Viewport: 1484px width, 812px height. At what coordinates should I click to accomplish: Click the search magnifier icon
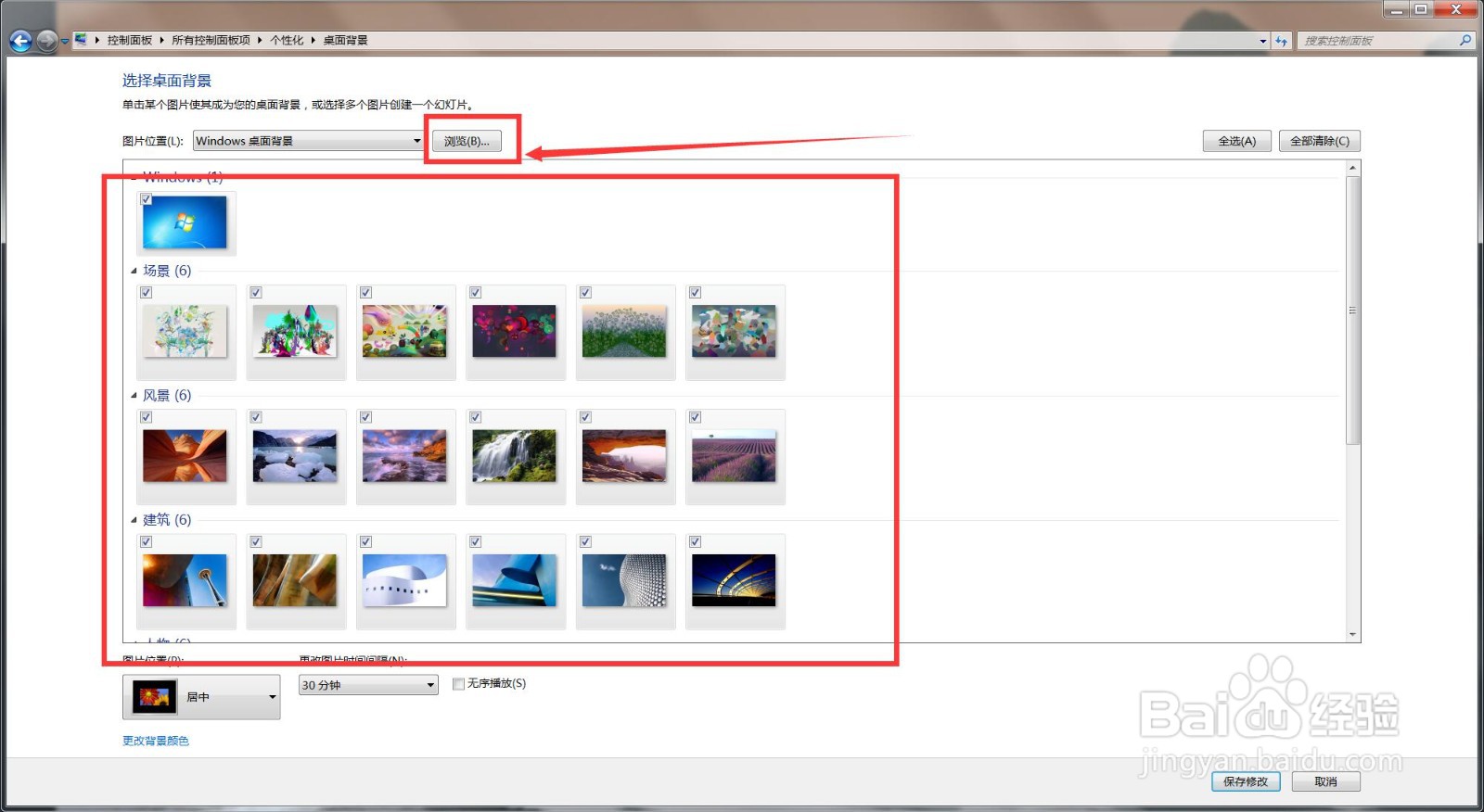[x=1465, y=40]
